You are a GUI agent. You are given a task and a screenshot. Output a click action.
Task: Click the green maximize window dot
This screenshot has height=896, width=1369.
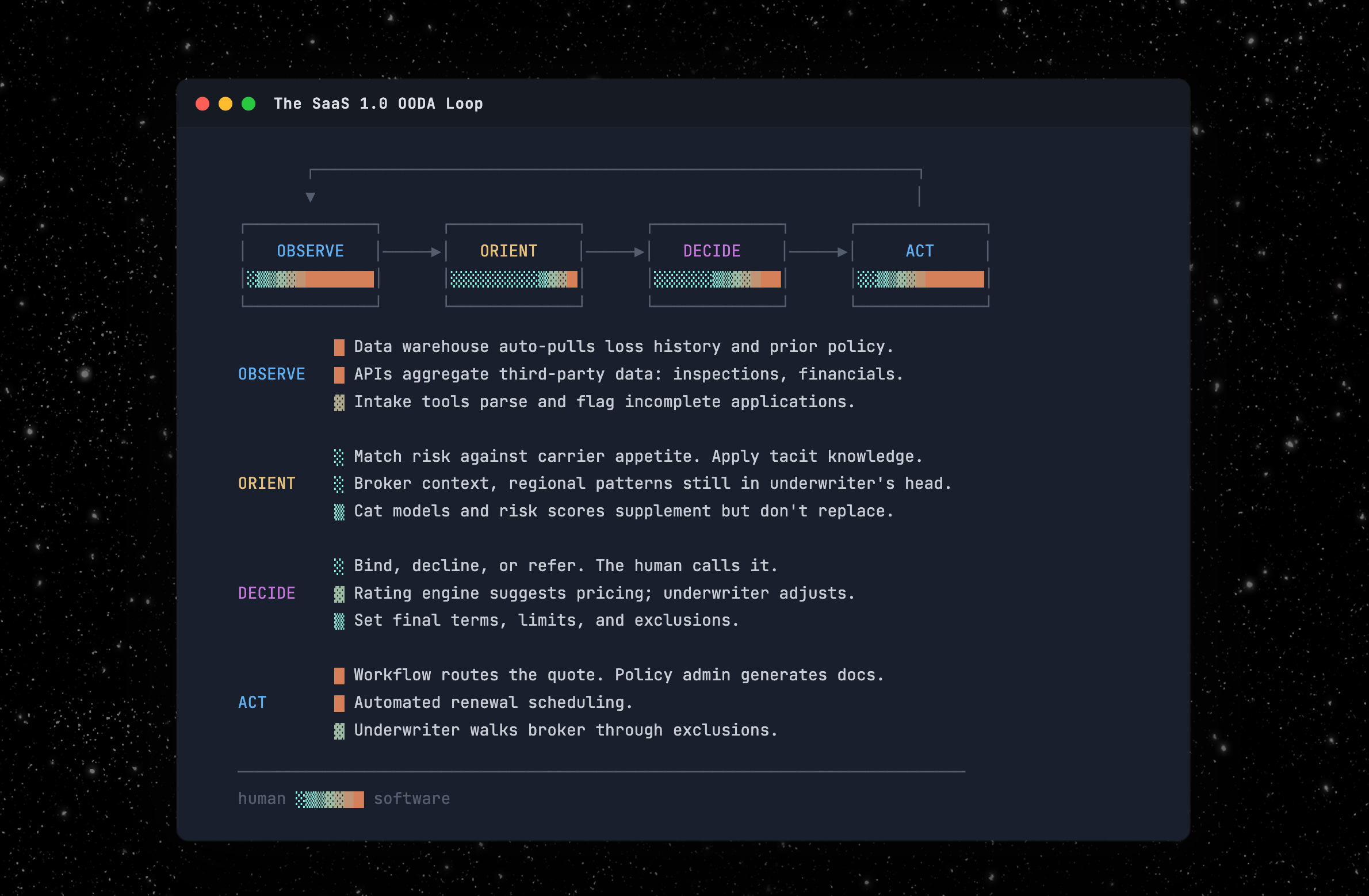coord(248,104)
